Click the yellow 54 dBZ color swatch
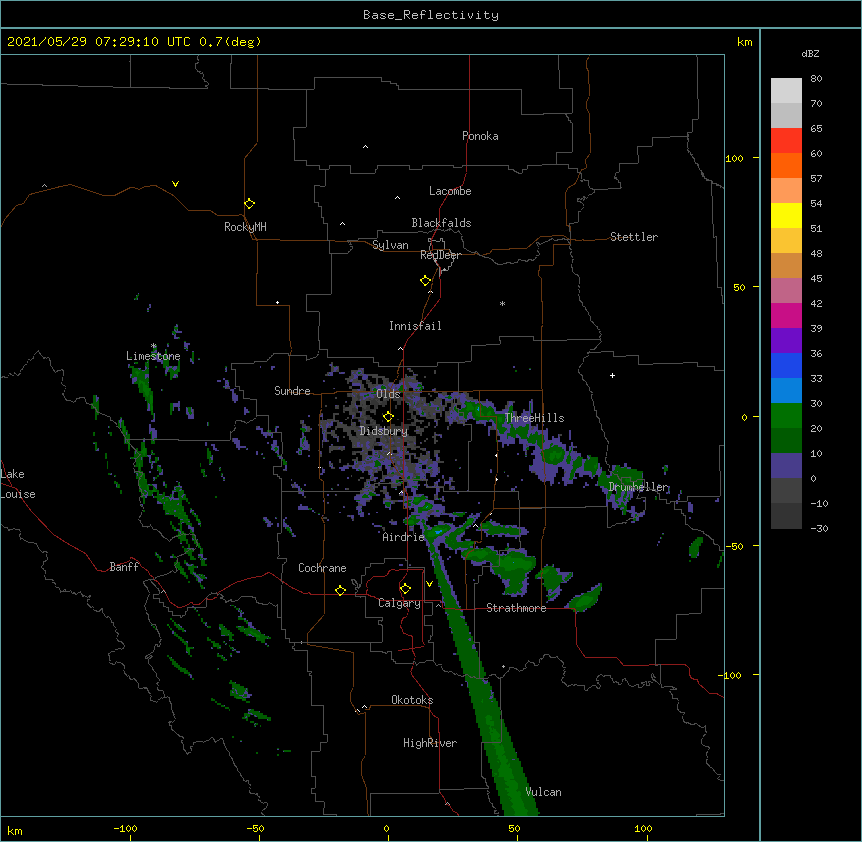 coord(786,215)
